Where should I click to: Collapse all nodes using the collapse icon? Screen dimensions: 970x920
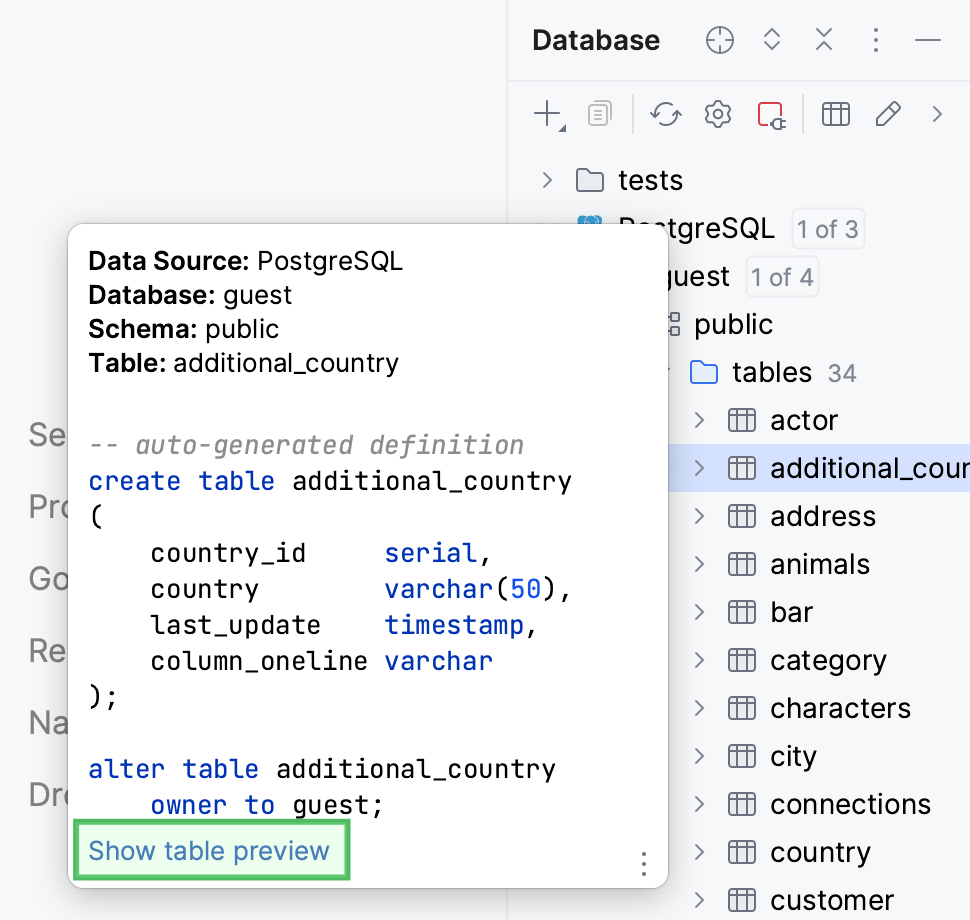[x=823, y=40]
